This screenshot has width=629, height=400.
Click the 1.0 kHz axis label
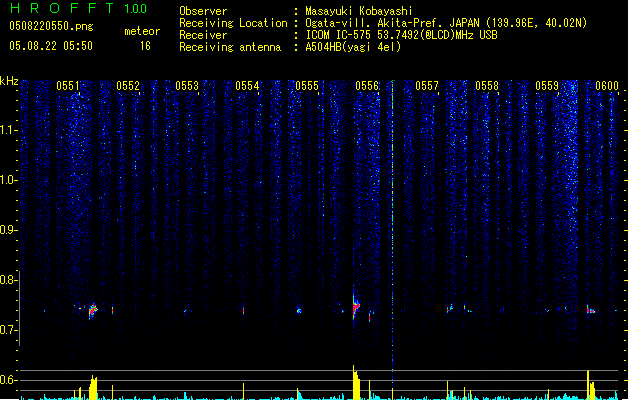click(x=9, y=180)
